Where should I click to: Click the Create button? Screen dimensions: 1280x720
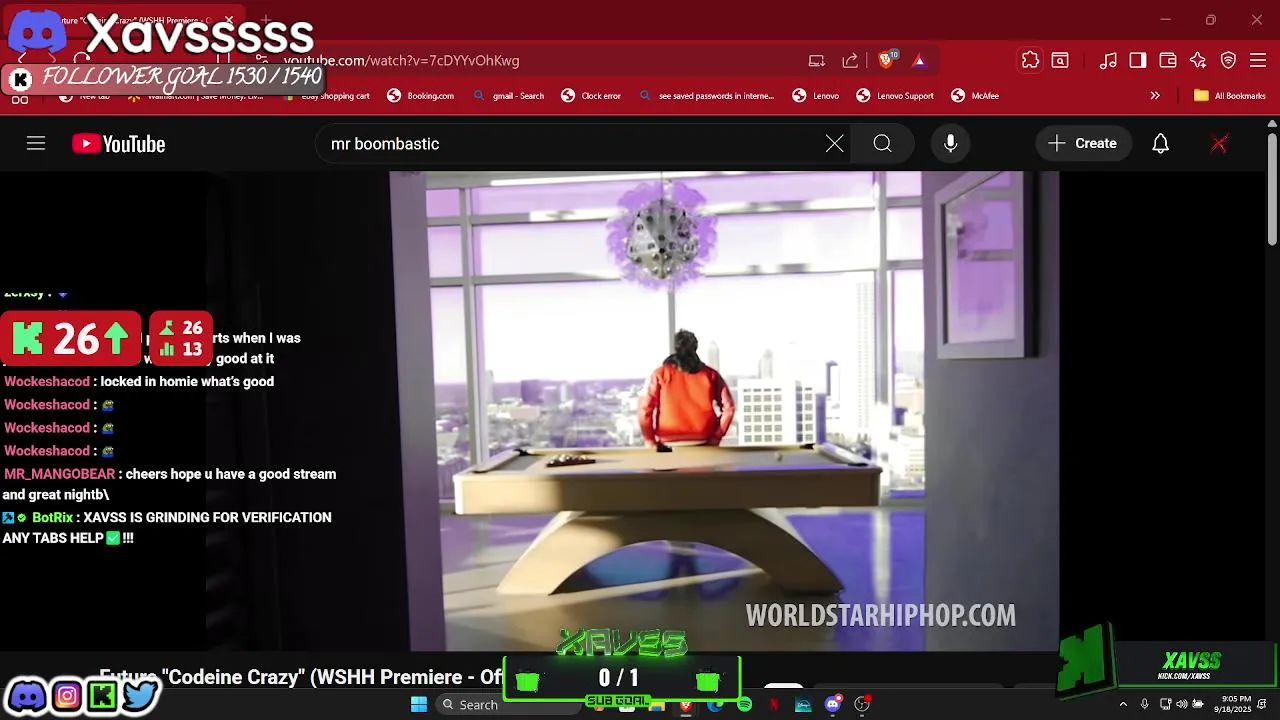tap(1082, 144)
